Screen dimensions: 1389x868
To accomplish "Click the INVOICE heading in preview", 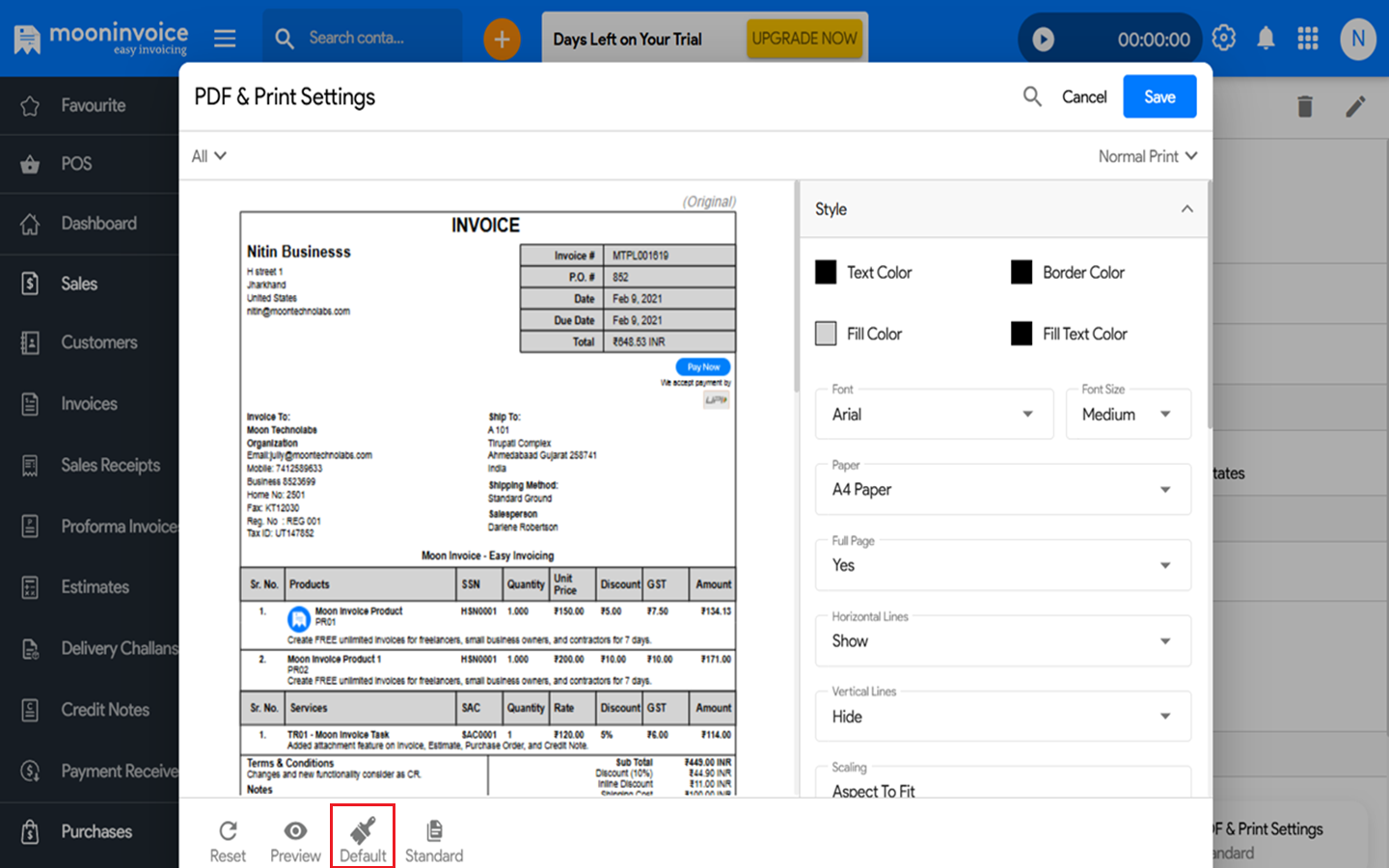I will [485, 225].
